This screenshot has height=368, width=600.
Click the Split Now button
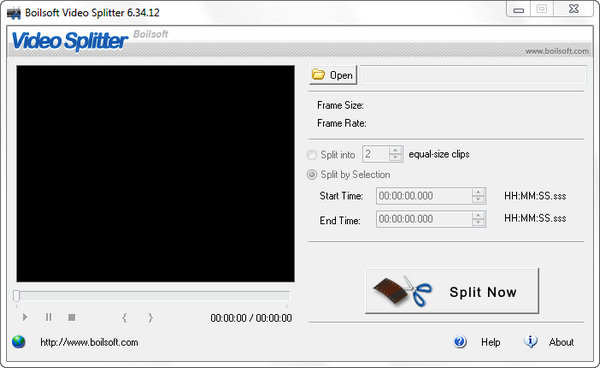pyautogui.click(x=452, y=291)
